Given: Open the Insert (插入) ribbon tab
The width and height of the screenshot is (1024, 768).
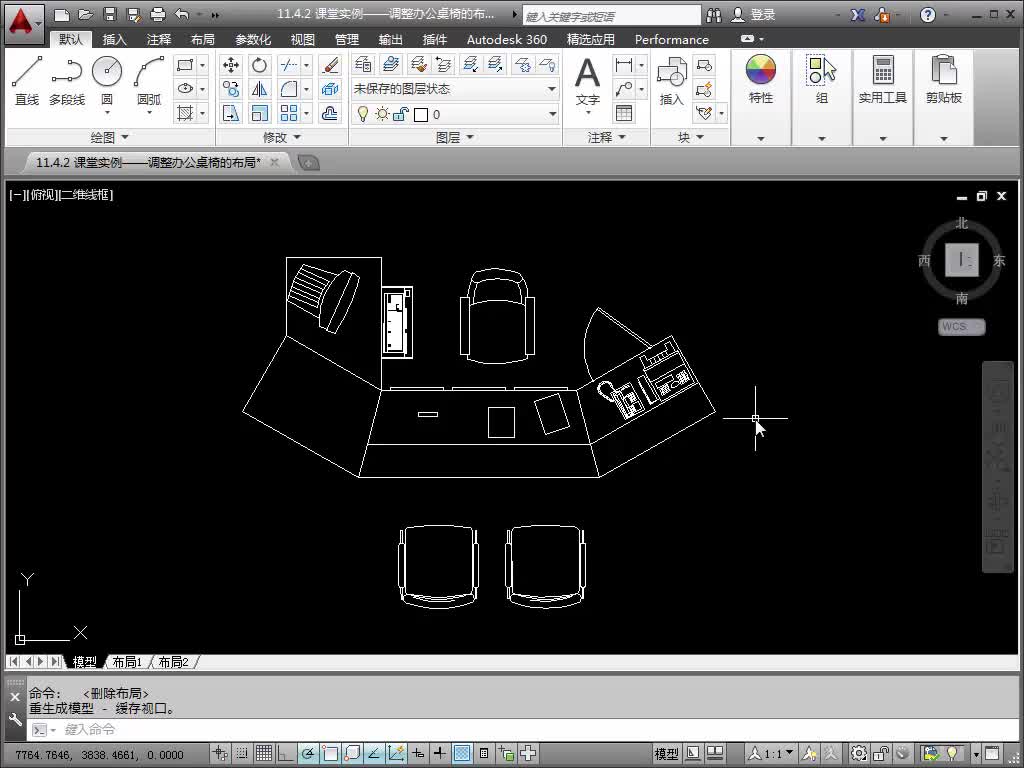Looking at the screenshot, I should 114,39.
